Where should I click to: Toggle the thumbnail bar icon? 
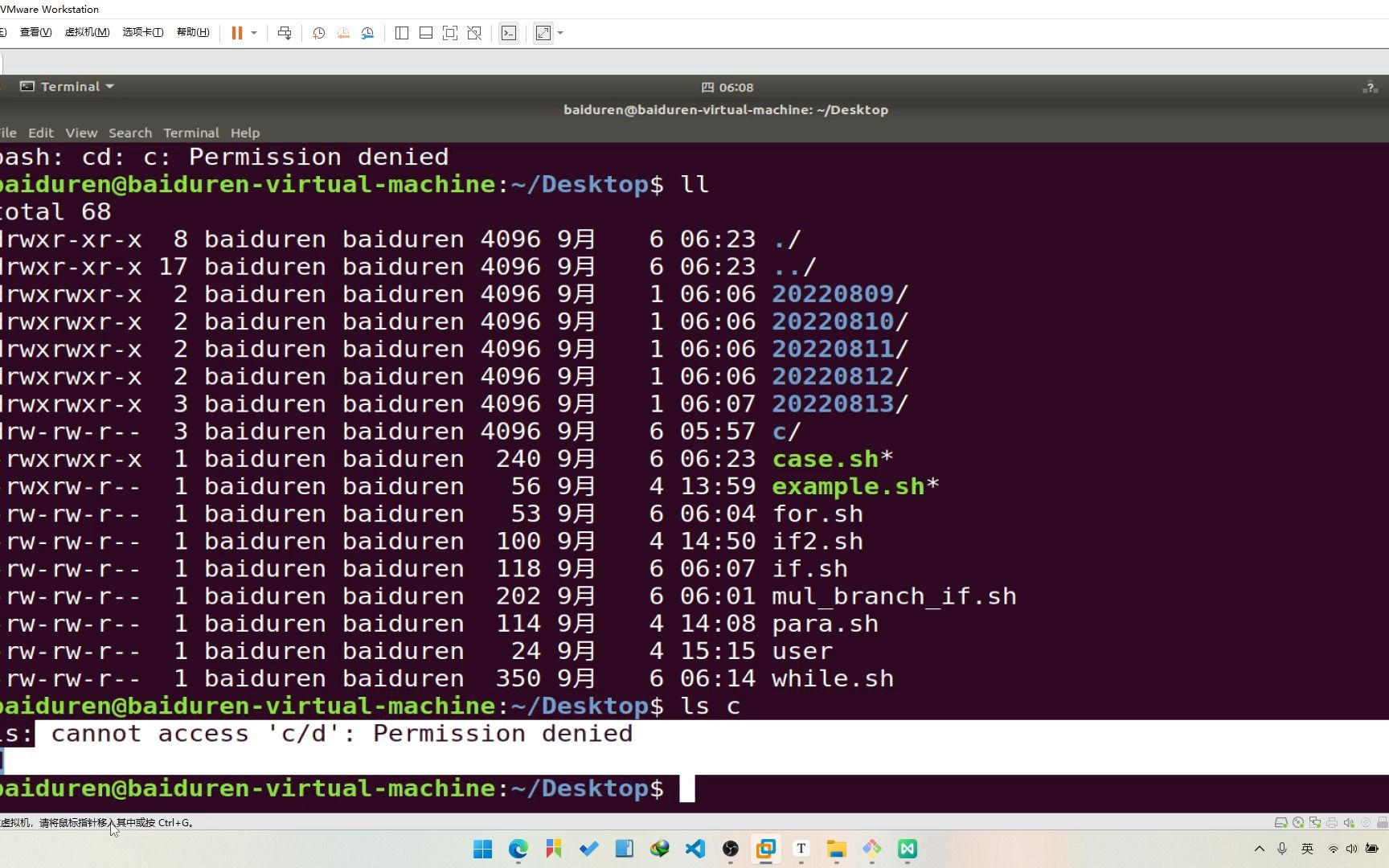[x=426, y=33]
